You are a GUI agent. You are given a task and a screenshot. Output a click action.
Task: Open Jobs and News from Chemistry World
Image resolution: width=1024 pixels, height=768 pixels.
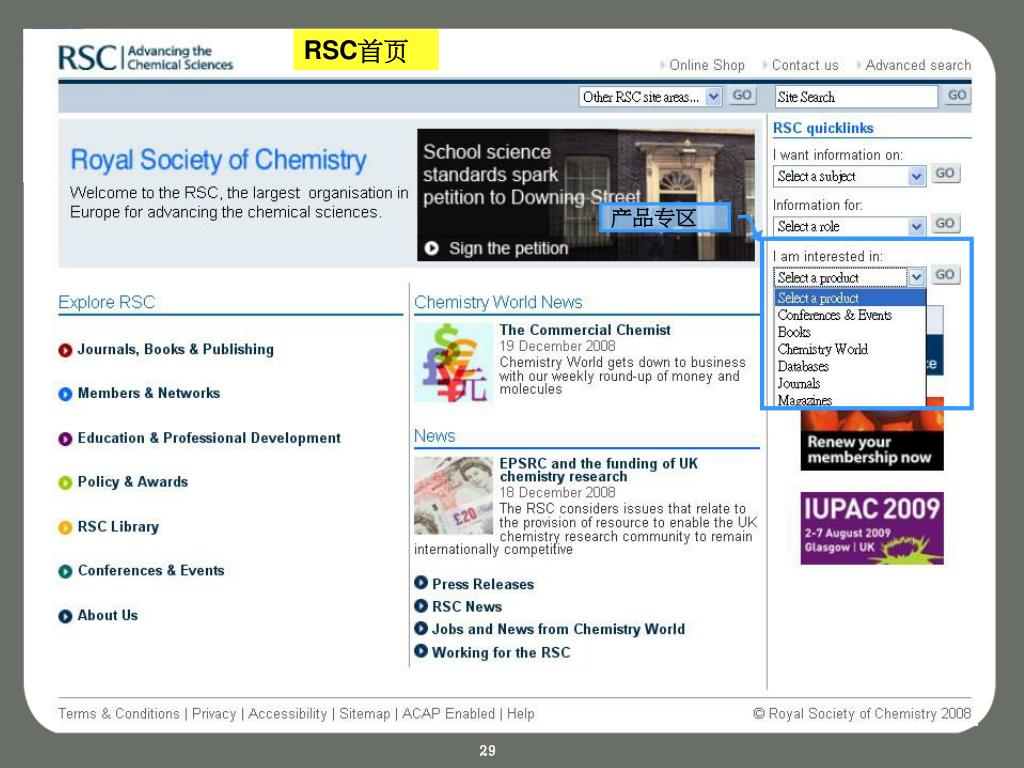(558, 629)
